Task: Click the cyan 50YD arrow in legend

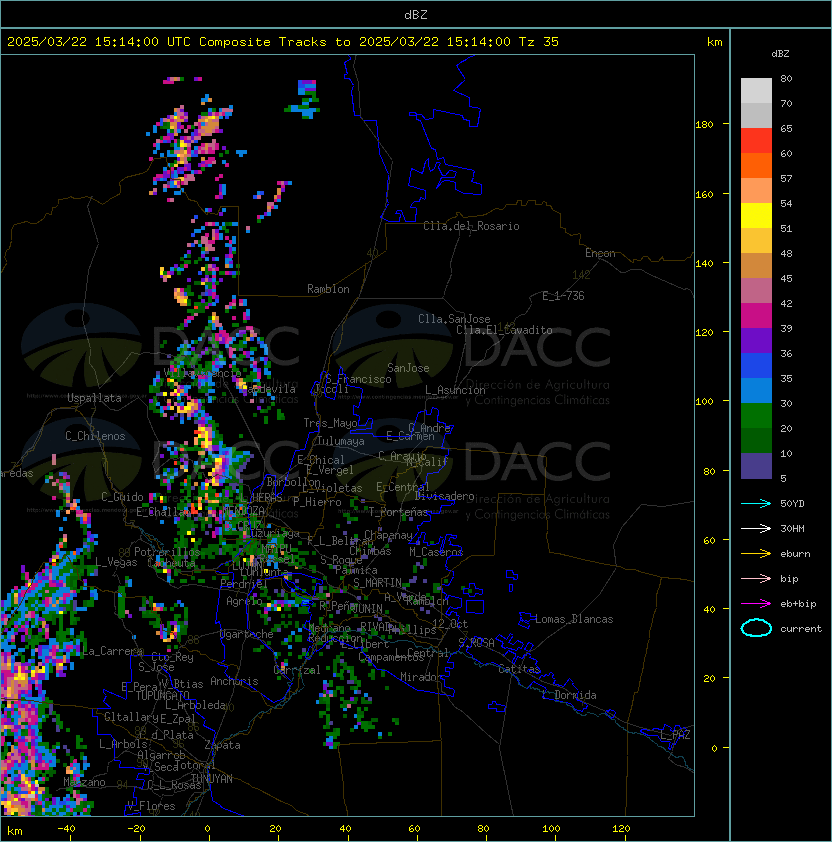Action: pyautogui.click(x=756, y=503)
